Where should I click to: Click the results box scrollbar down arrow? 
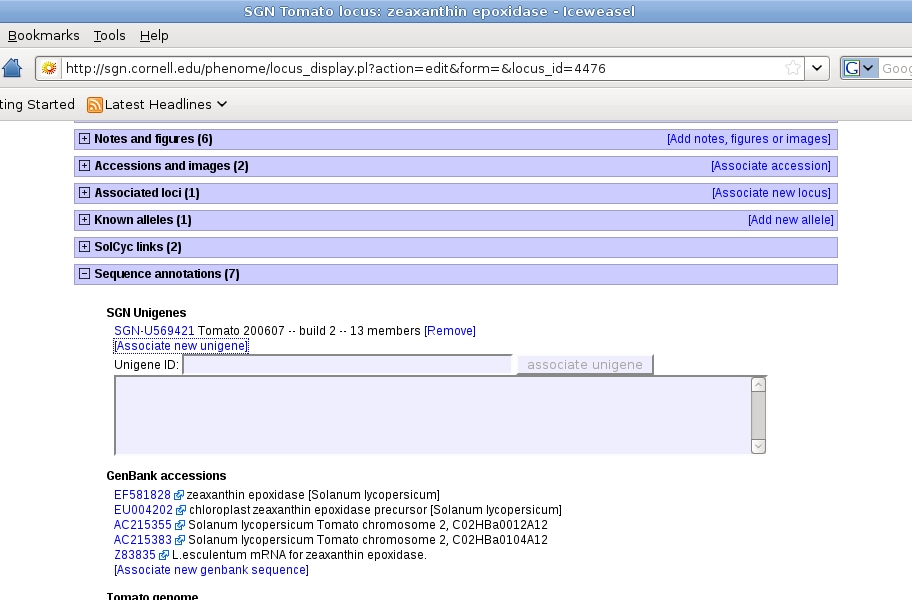pyautogui.click(x=758, y=446)
